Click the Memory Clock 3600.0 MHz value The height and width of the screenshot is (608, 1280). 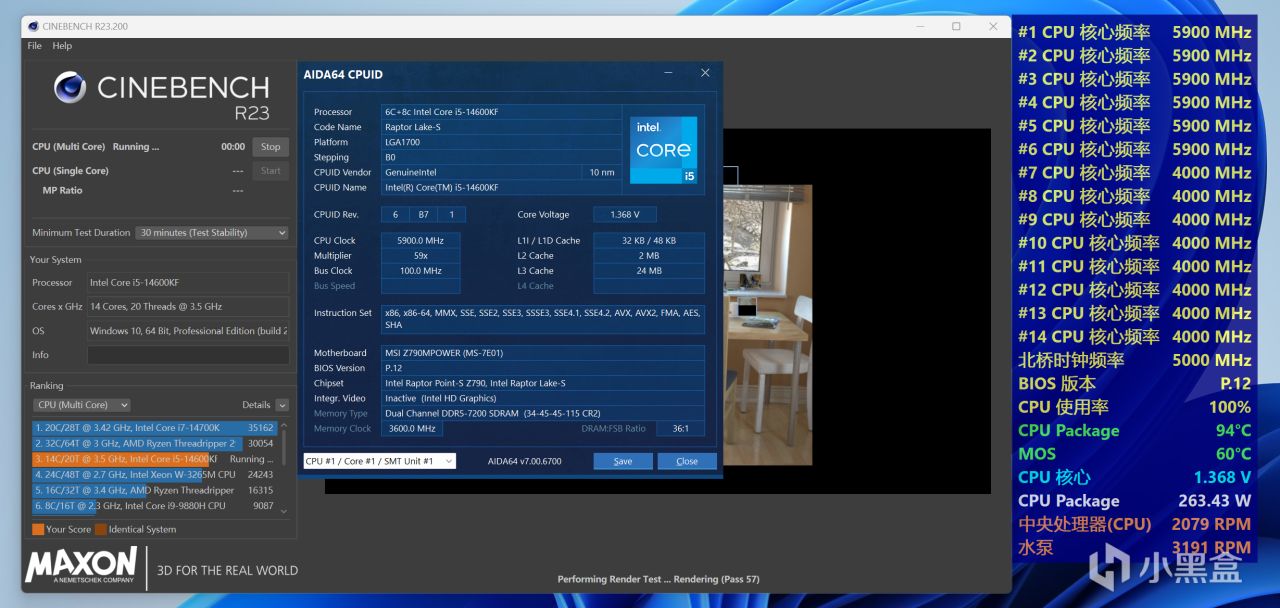click(x=412, y=428)
